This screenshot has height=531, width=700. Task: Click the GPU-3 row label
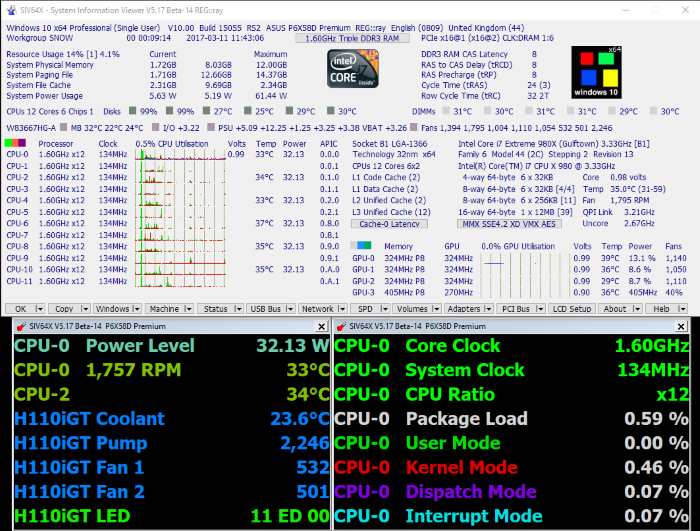pos(363,293)
